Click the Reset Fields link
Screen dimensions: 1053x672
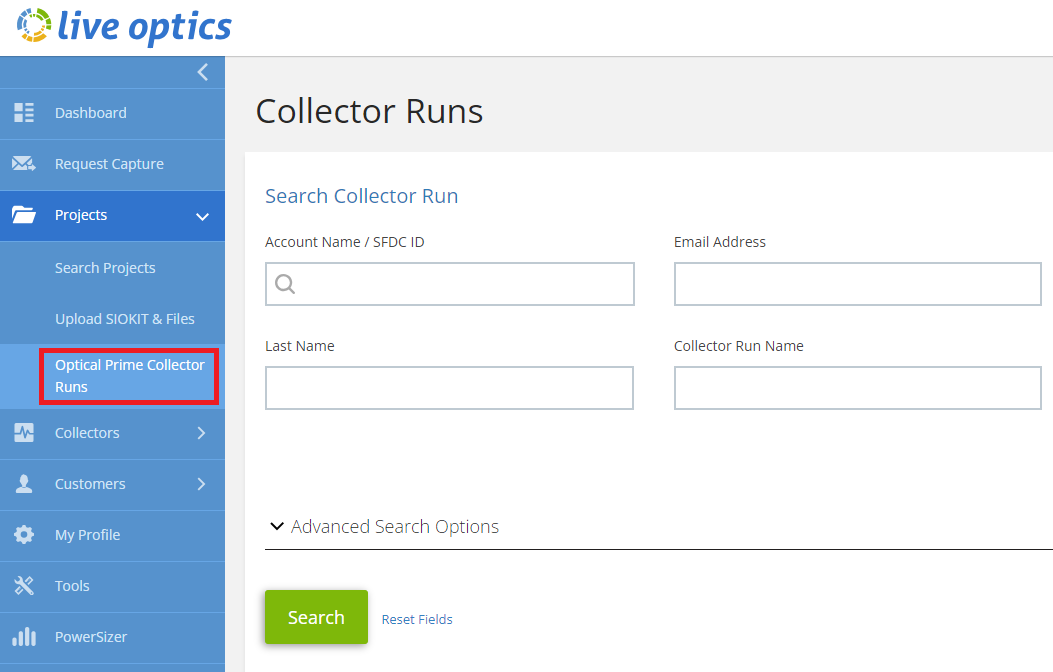point(417,620)
